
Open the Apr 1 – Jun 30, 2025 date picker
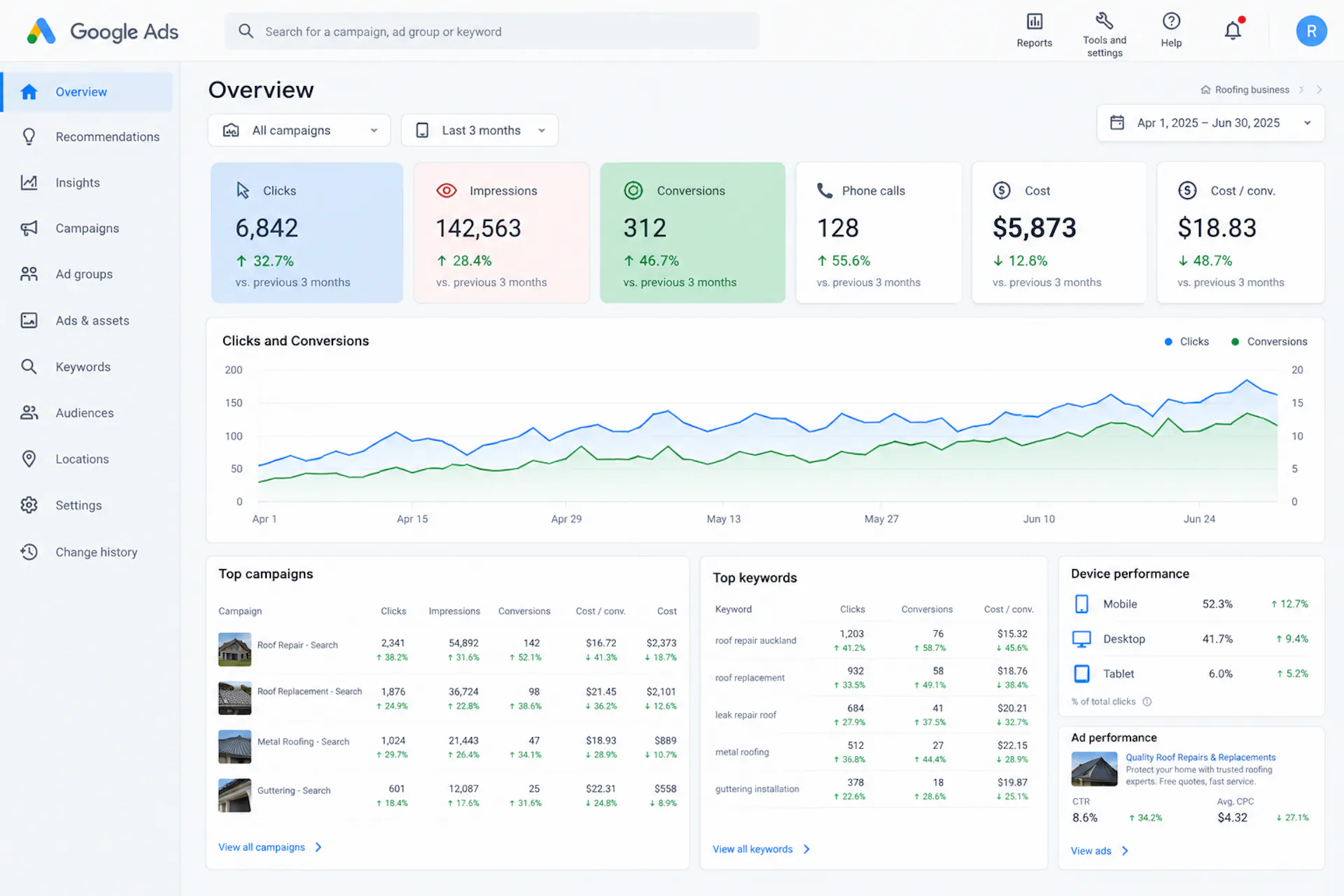coord(1210,123)
